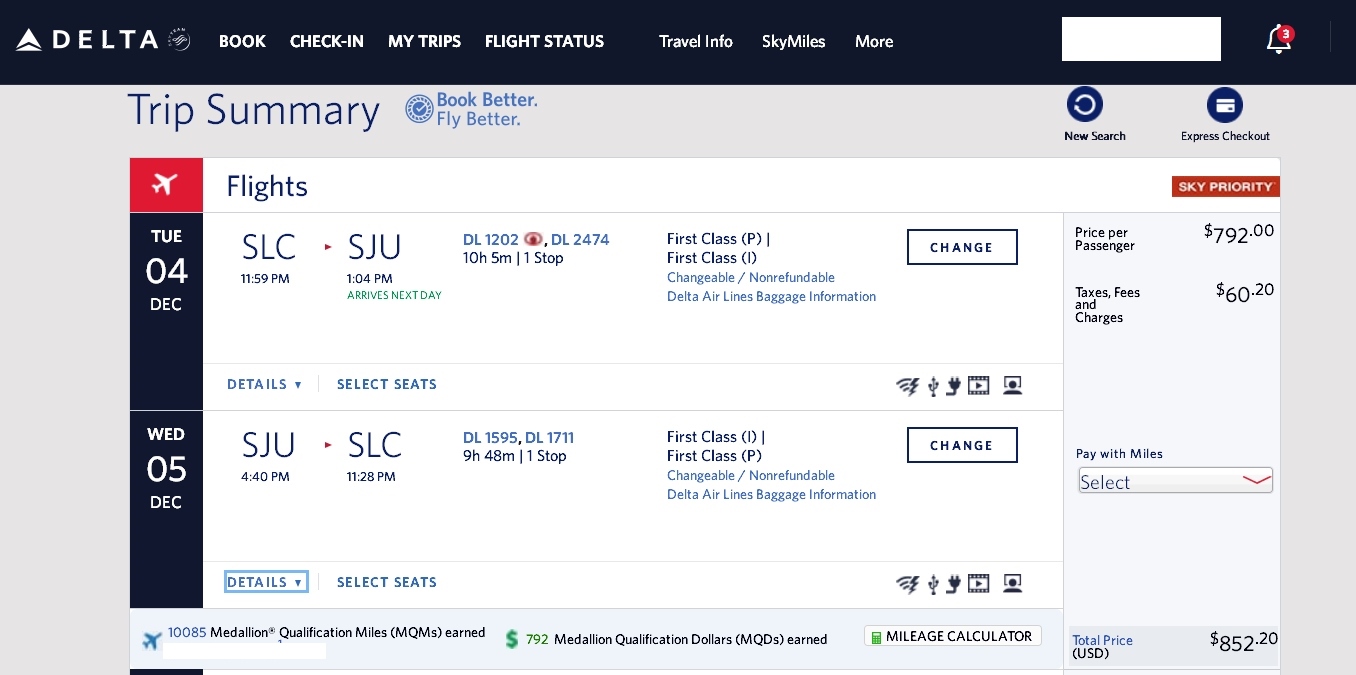Click the 10h 5m | 1 Stop duration

click(513, 258)
